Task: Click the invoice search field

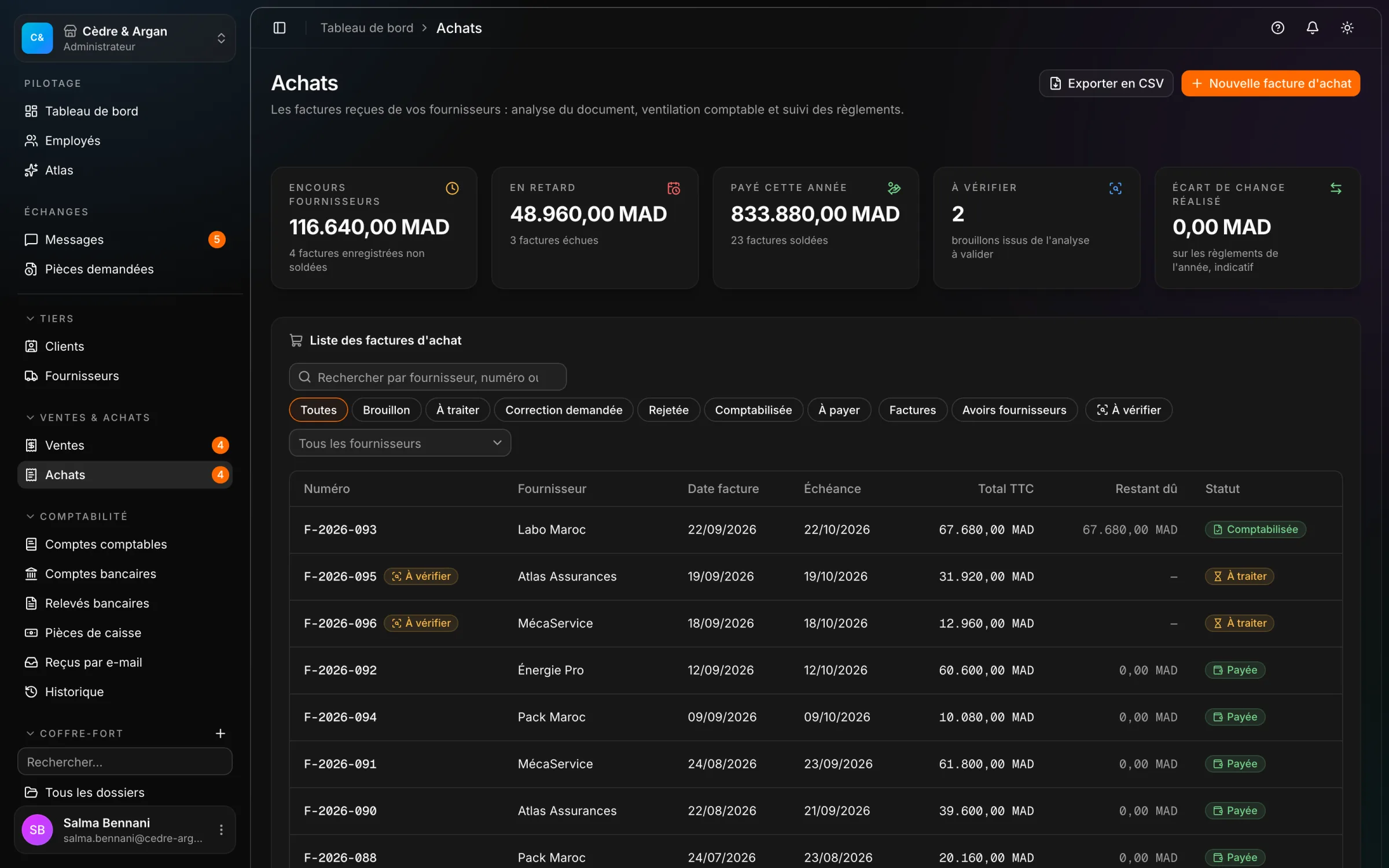Action: point(428,377)
